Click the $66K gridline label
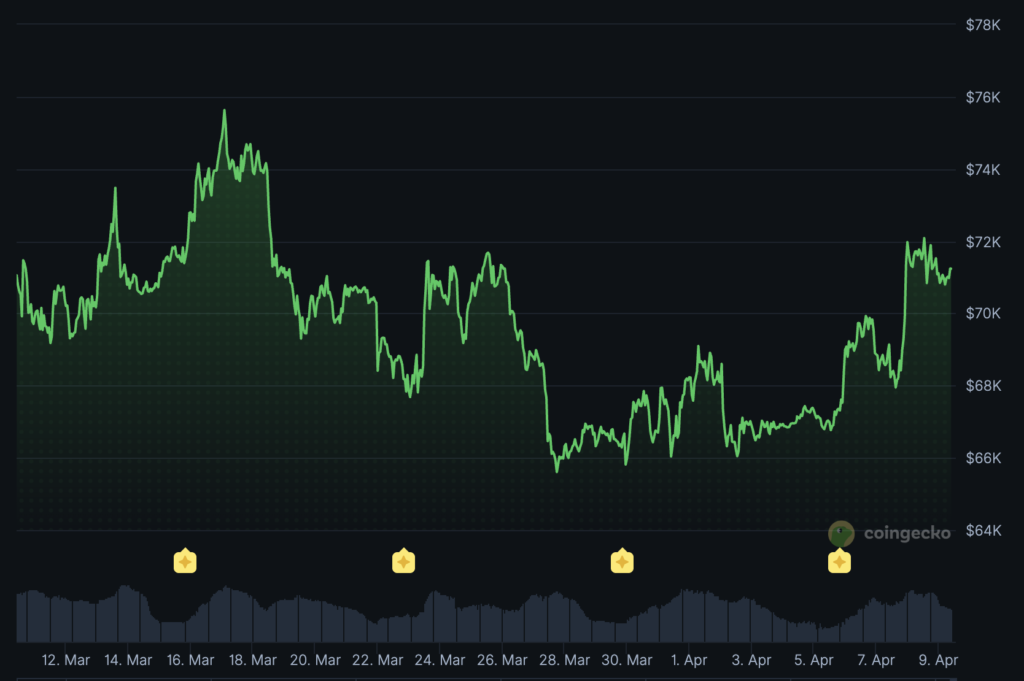 [981, 457]
